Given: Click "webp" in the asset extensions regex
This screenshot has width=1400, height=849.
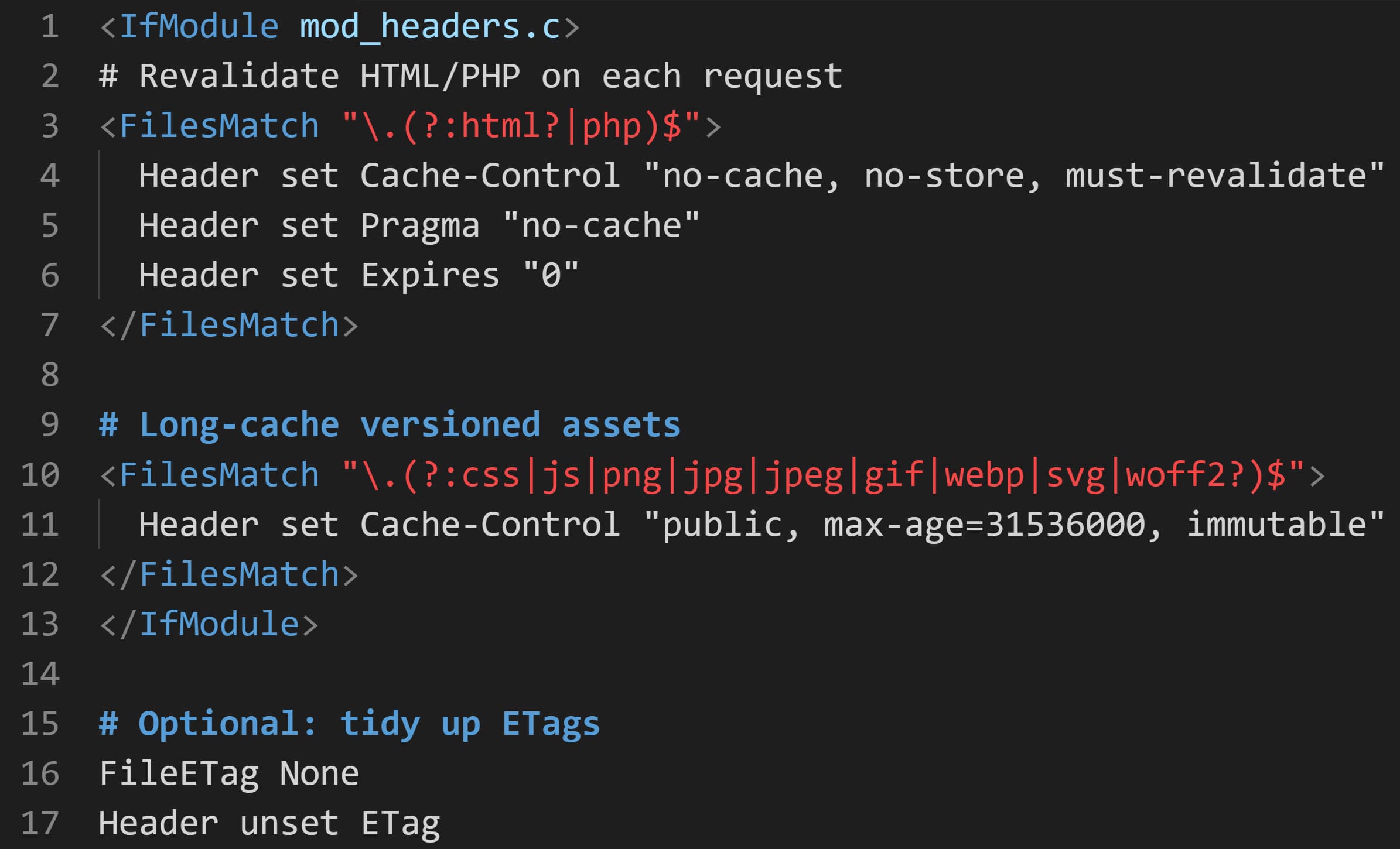Looking at the screenshot, I should [984, 475].
